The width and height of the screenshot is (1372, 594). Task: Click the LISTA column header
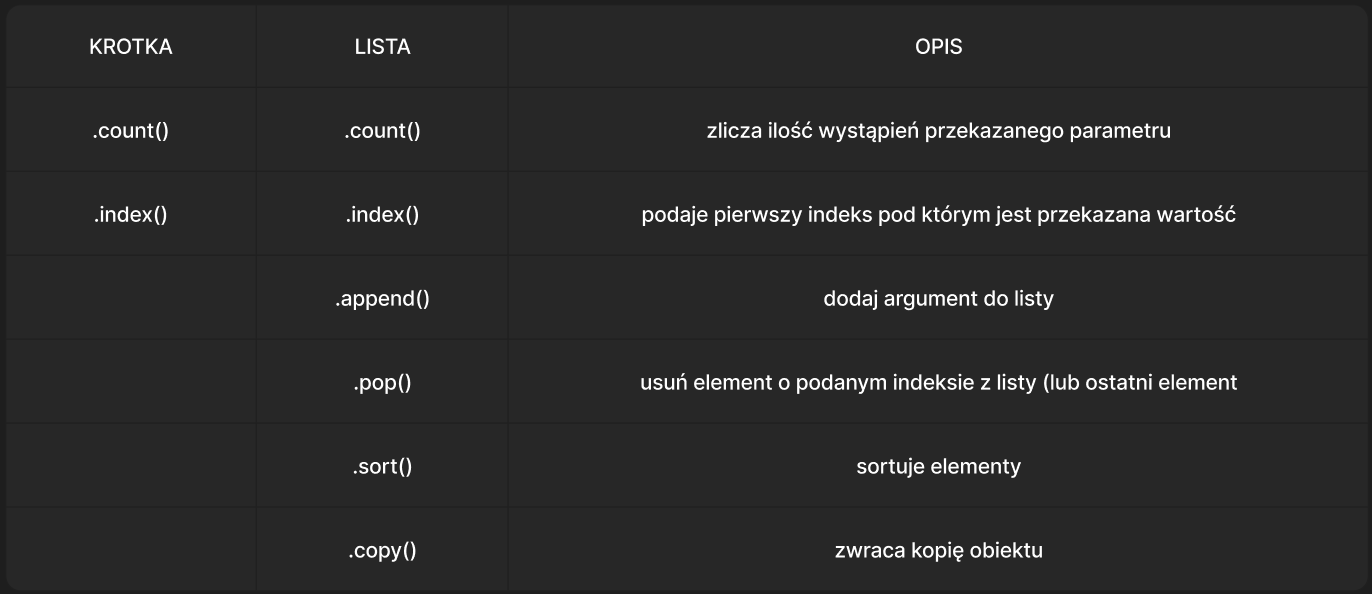pos(382,47)
